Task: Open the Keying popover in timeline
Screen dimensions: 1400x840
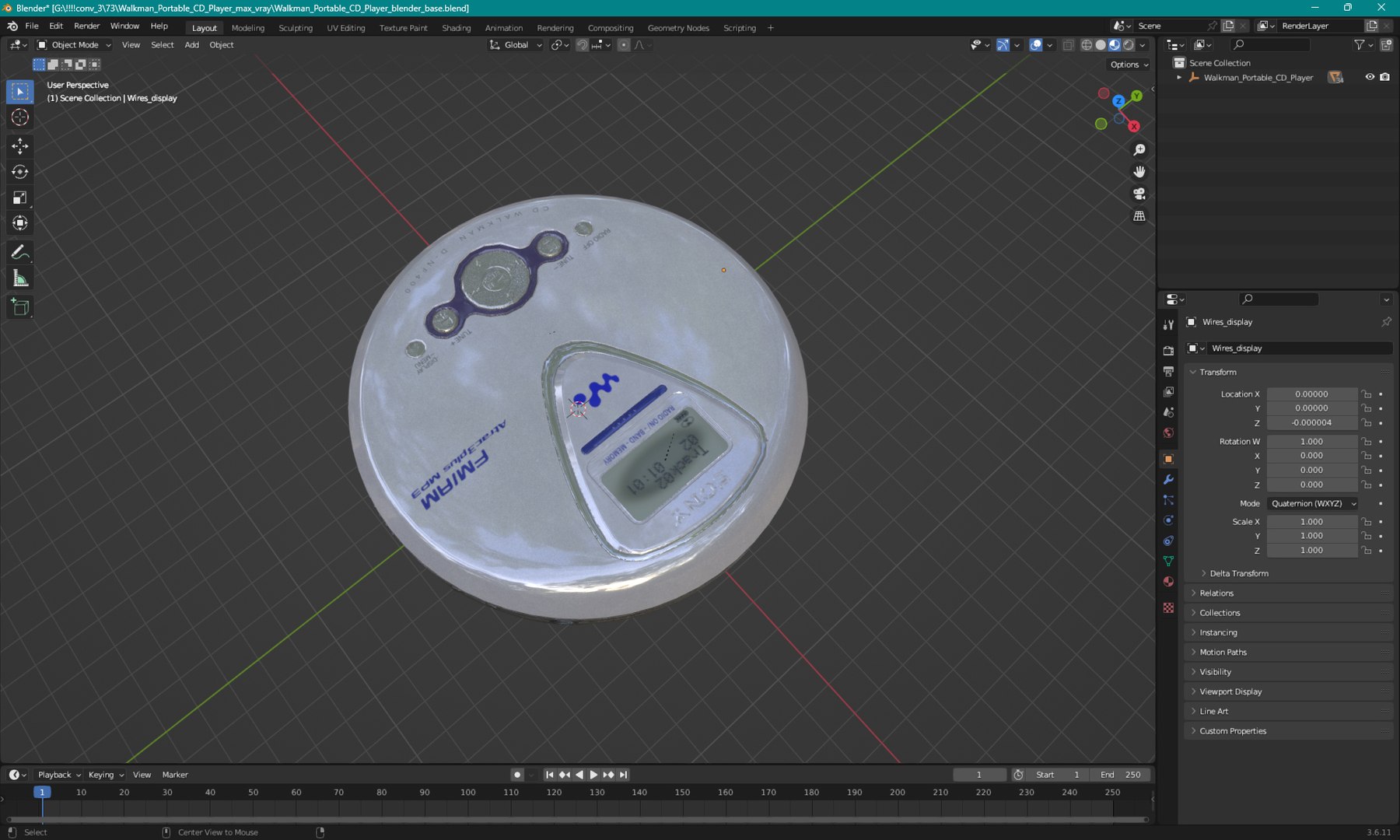Action: 106,775
